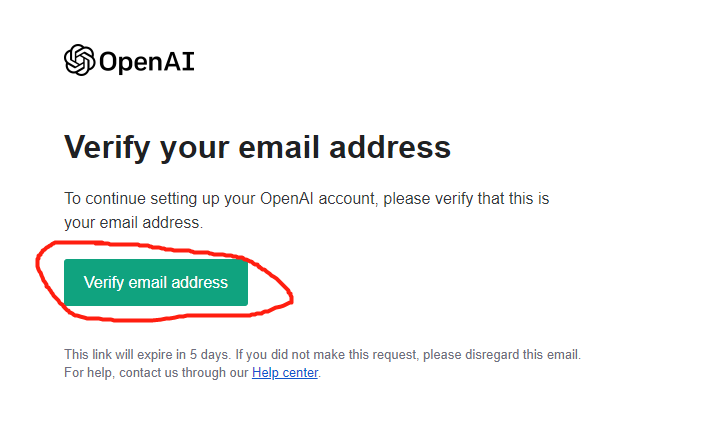
Task: Select the word address in the large heading
Action: pos(390,148)
